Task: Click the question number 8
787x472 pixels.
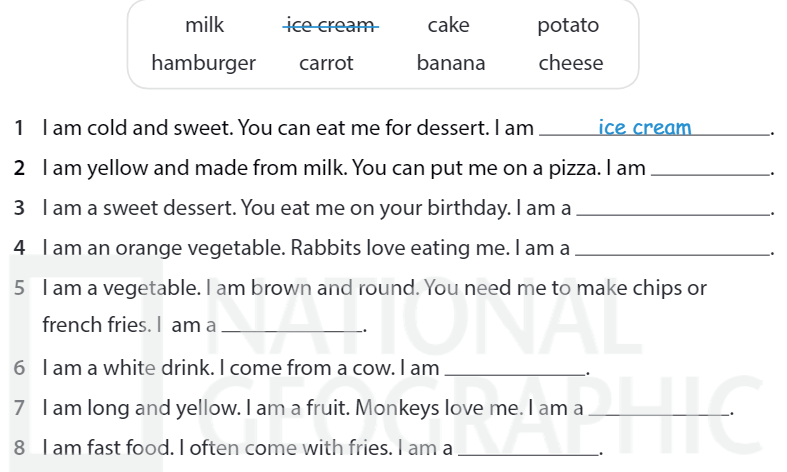Action: coord(19,448)
